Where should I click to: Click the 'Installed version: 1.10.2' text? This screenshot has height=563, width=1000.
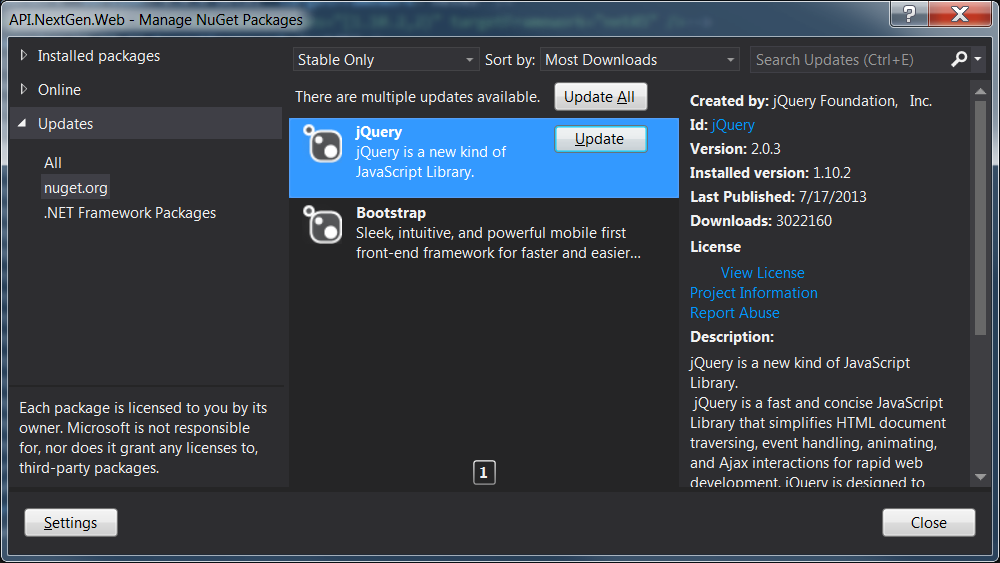pos(770,173)
